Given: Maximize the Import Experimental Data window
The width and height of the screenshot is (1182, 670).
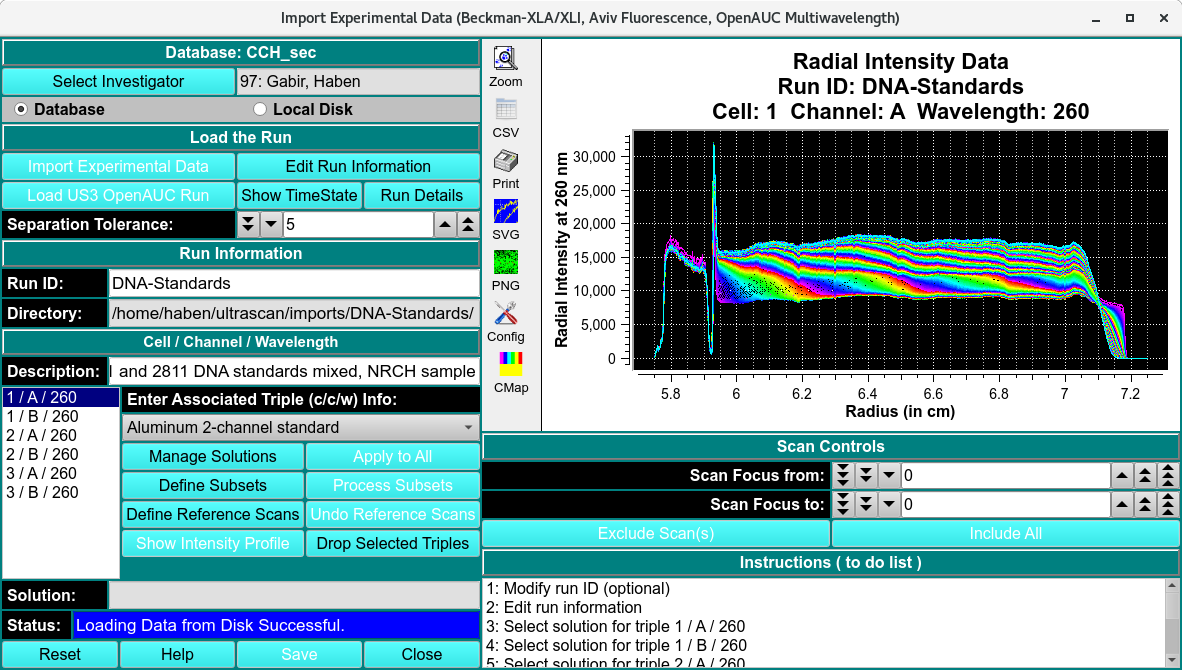Looking at the screenshot, I should [1129, 17].
